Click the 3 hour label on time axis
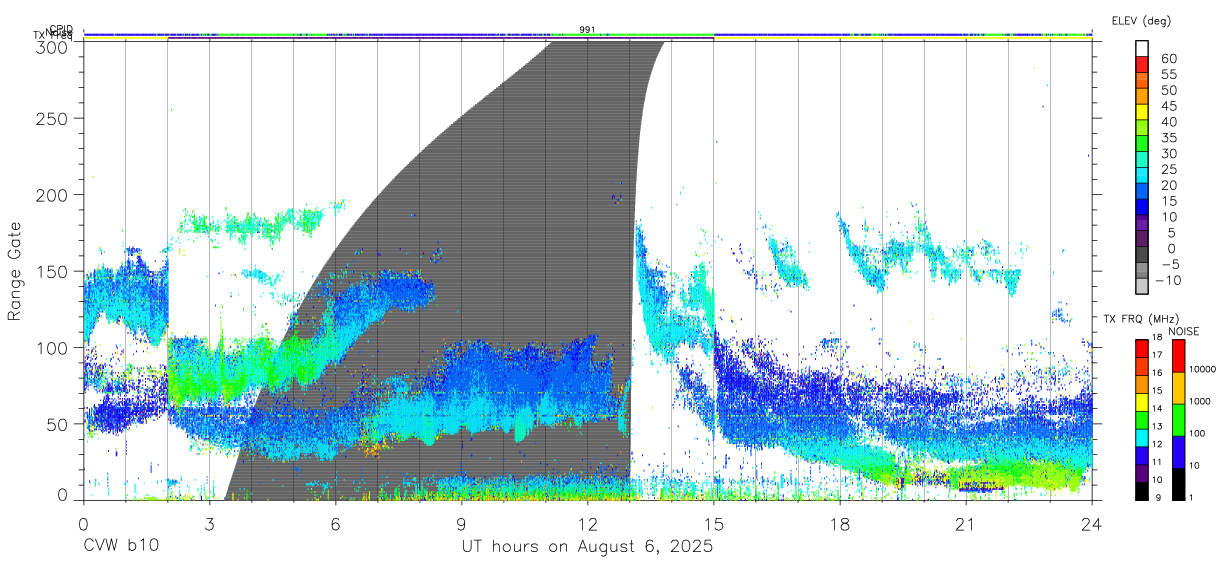 click(x=209, y=523)
